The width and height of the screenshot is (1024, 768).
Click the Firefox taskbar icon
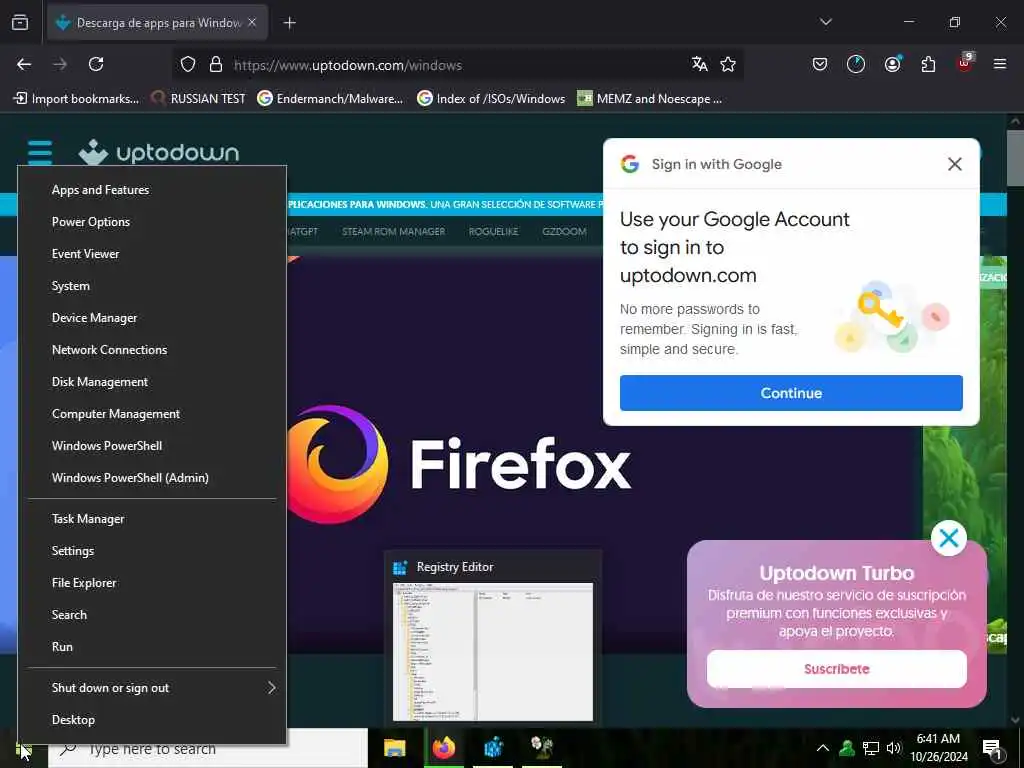443,748
